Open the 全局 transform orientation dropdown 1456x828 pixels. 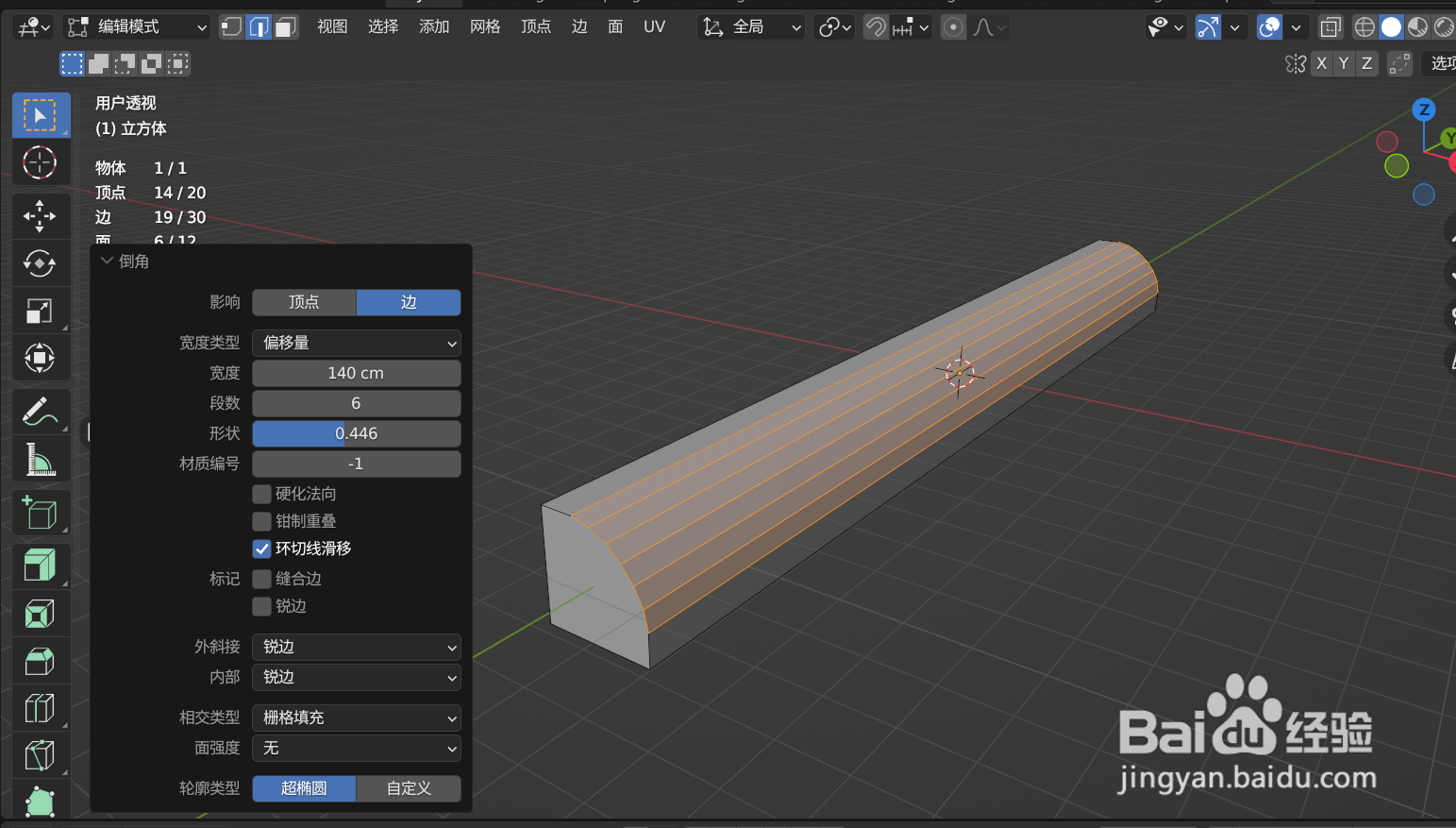(751, 27)
